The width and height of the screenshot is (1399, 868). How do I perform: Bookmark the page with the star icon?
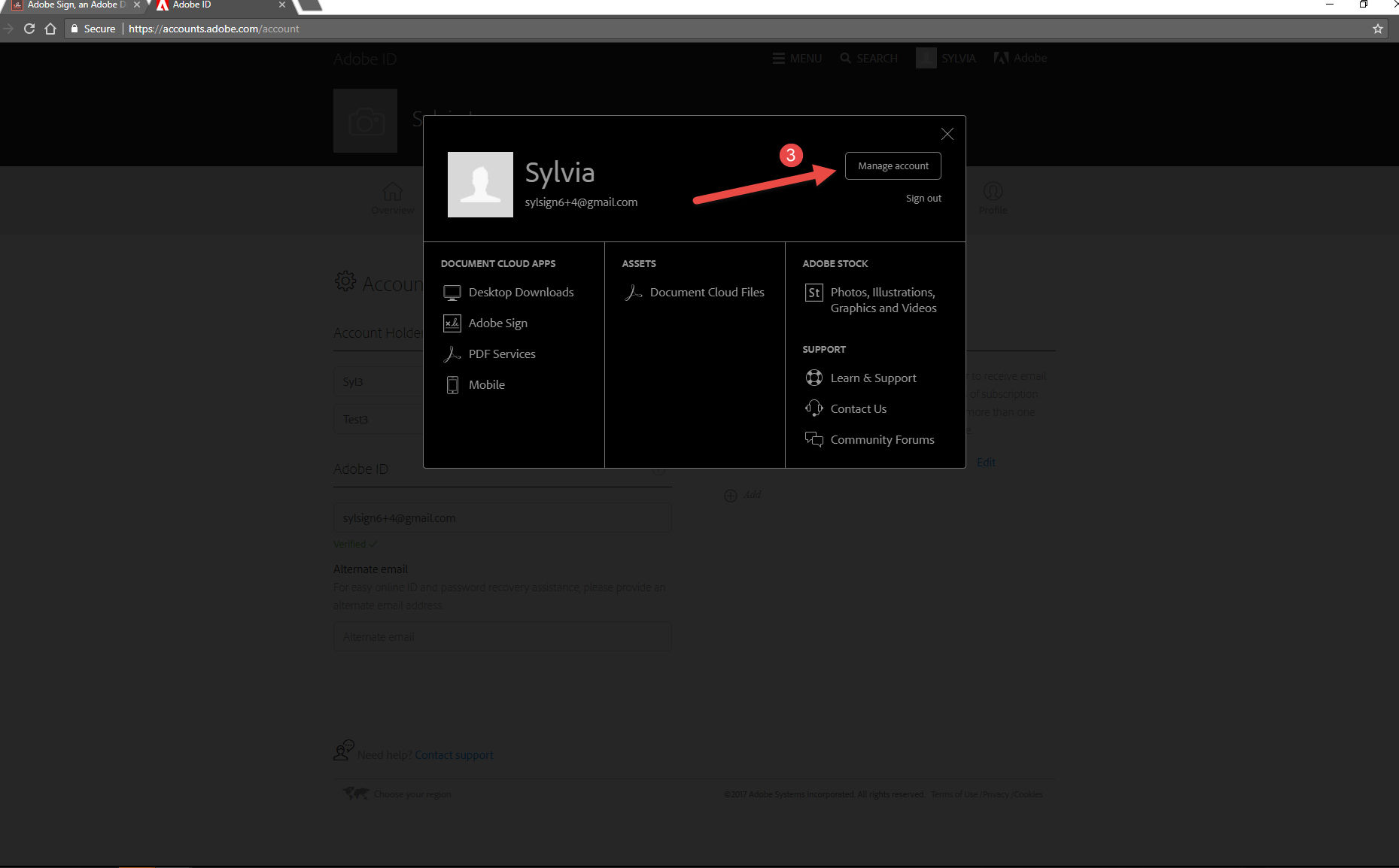coord(1378,29)
